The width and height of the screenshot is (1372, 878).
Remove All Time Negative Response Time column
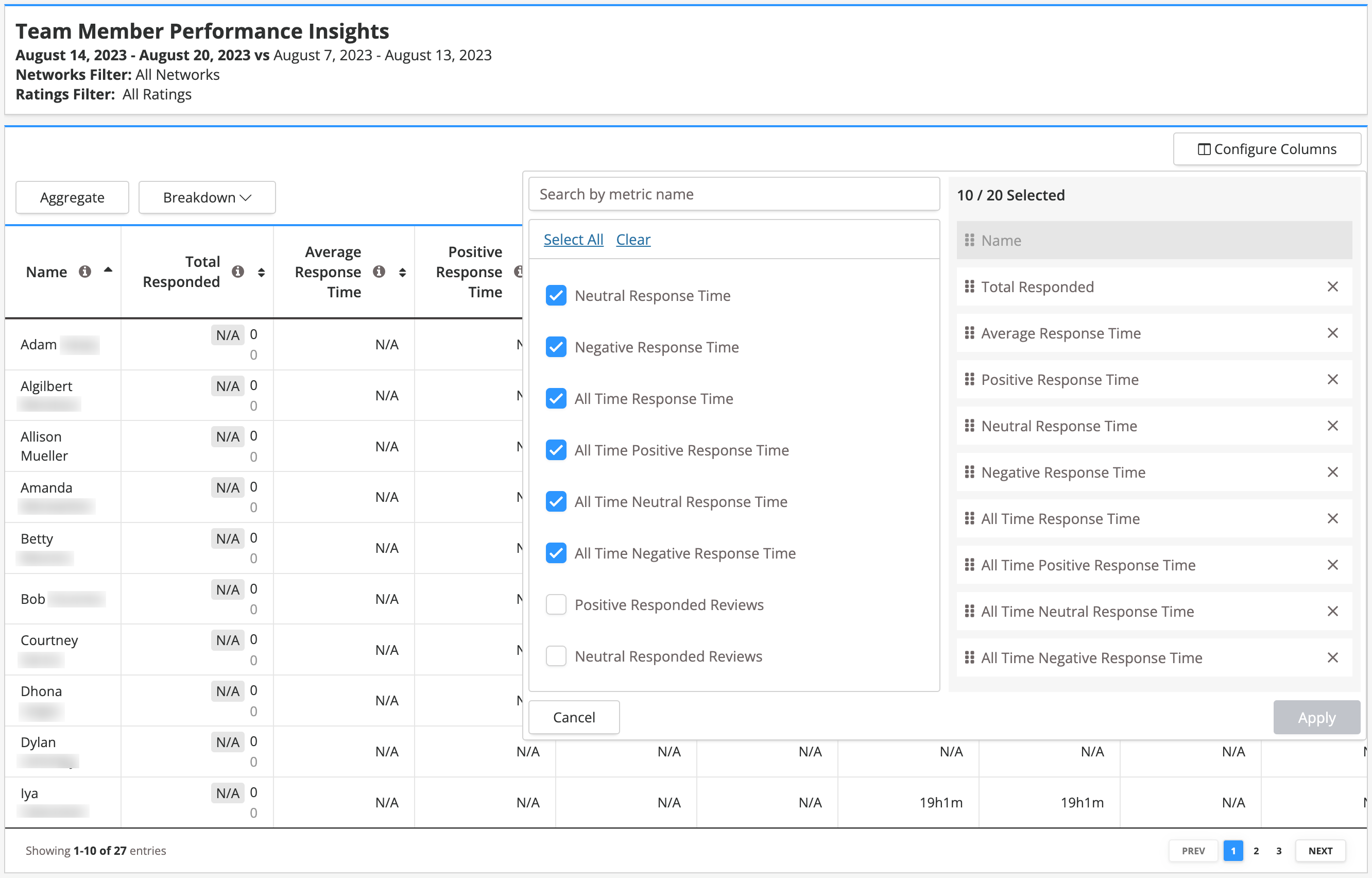click(x=1332, y=658)
